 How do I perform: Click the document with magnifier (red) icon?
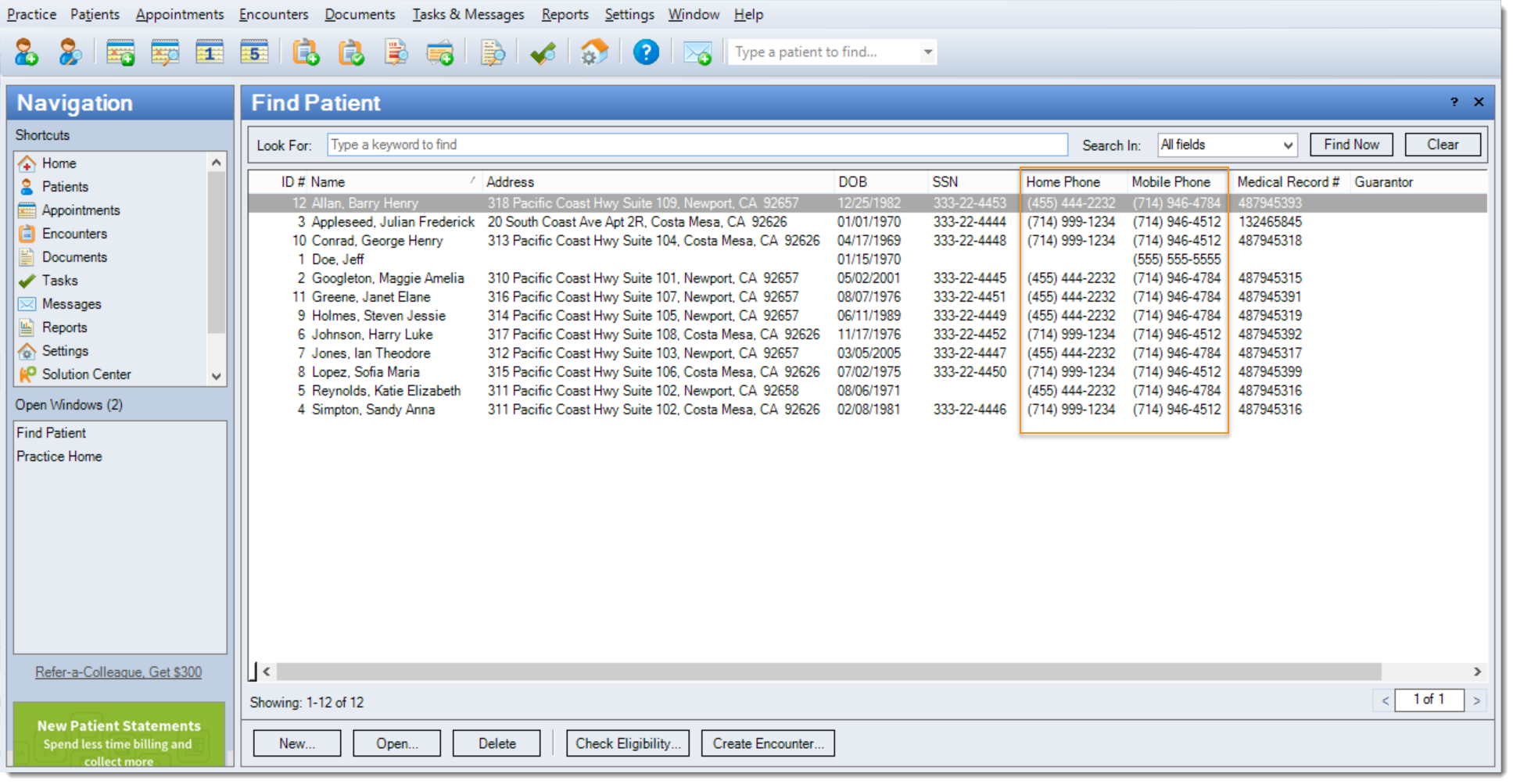[x=396, y=52]
